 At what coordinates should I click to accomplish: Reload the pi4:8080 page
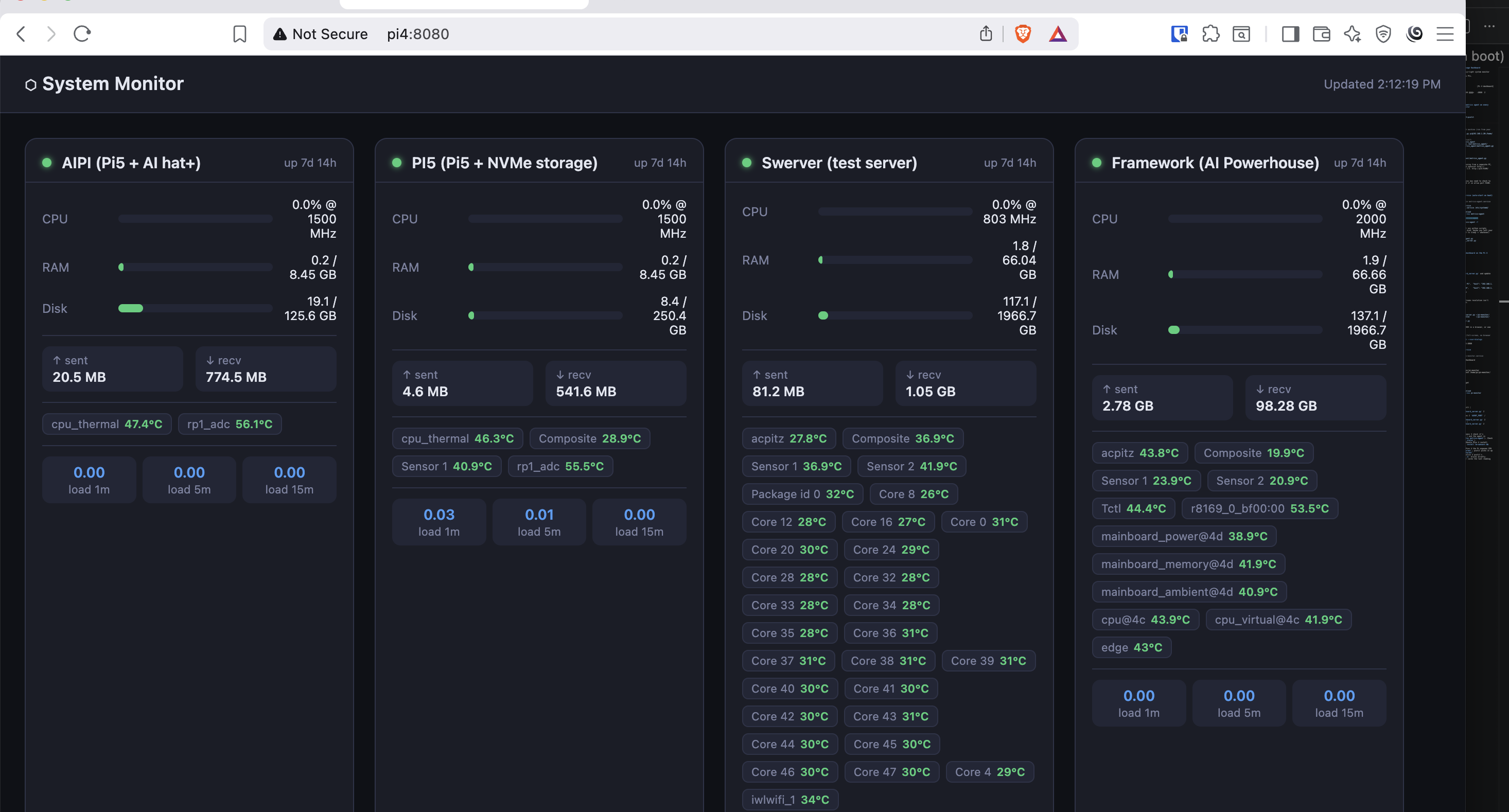tap(82, 34)
